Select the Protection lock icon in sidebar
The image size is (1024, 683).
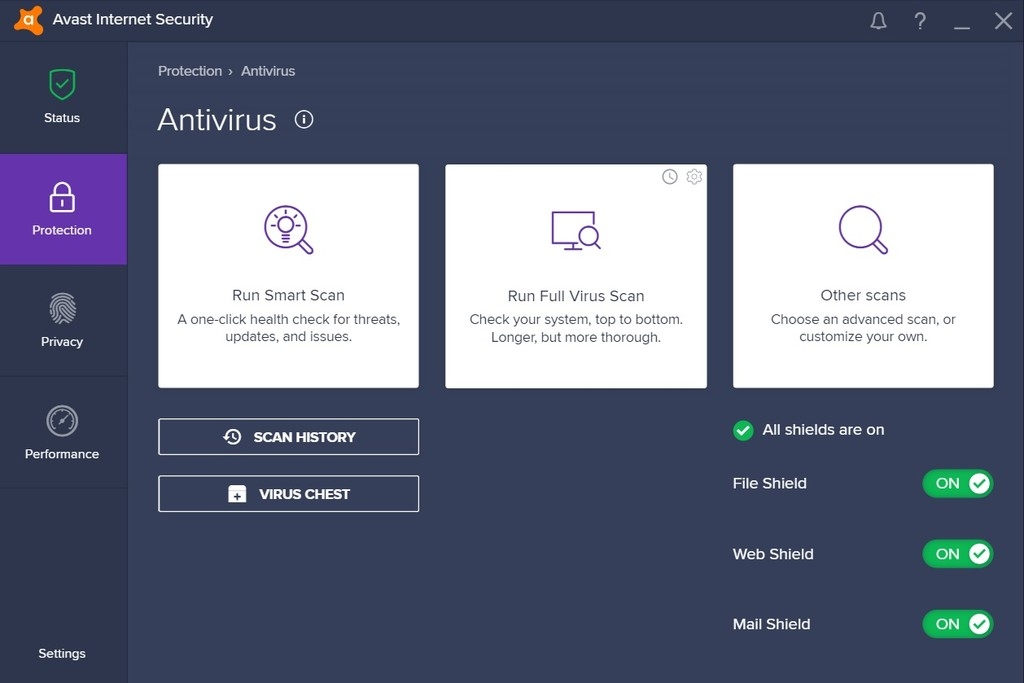62,196
